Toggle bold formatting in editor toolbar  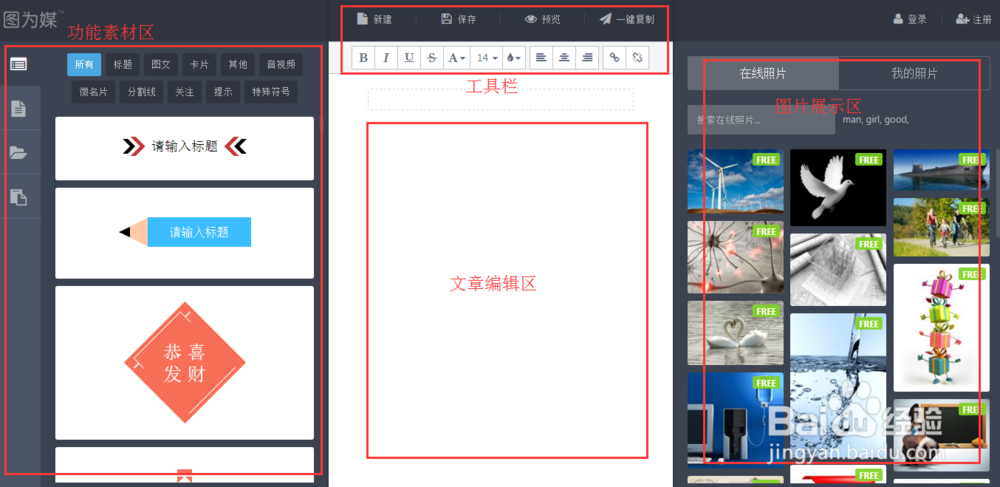tap(364, 57)
